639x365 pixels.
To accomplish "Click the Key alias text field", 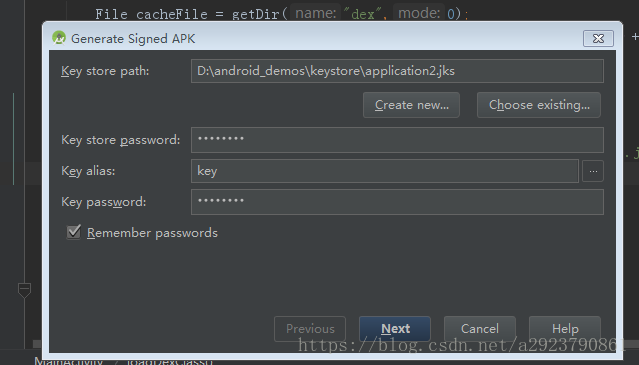I will click(x=385, y=171).
